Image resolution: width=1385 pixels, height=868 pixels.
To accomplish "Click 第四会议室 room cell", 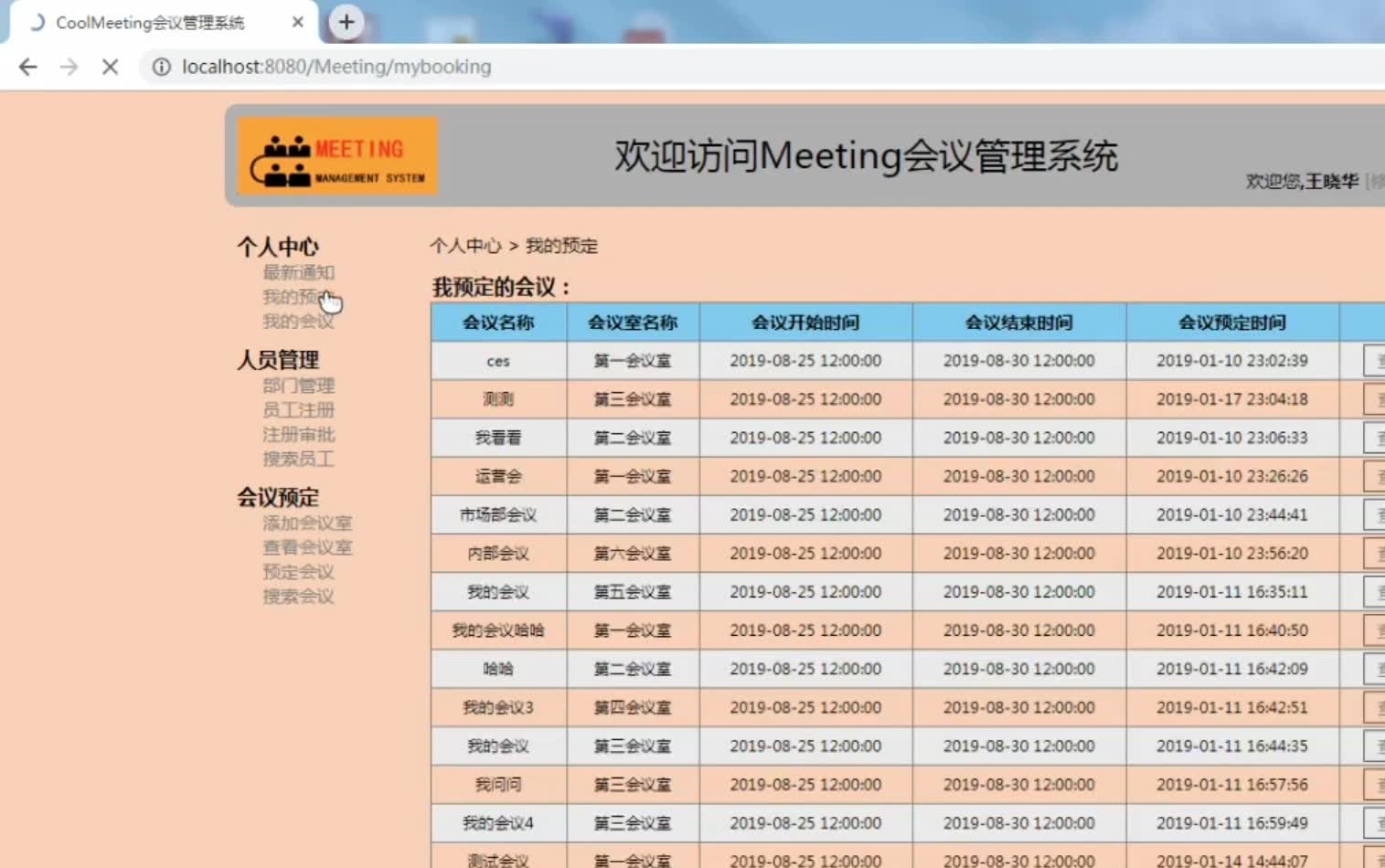I will 633,707.
